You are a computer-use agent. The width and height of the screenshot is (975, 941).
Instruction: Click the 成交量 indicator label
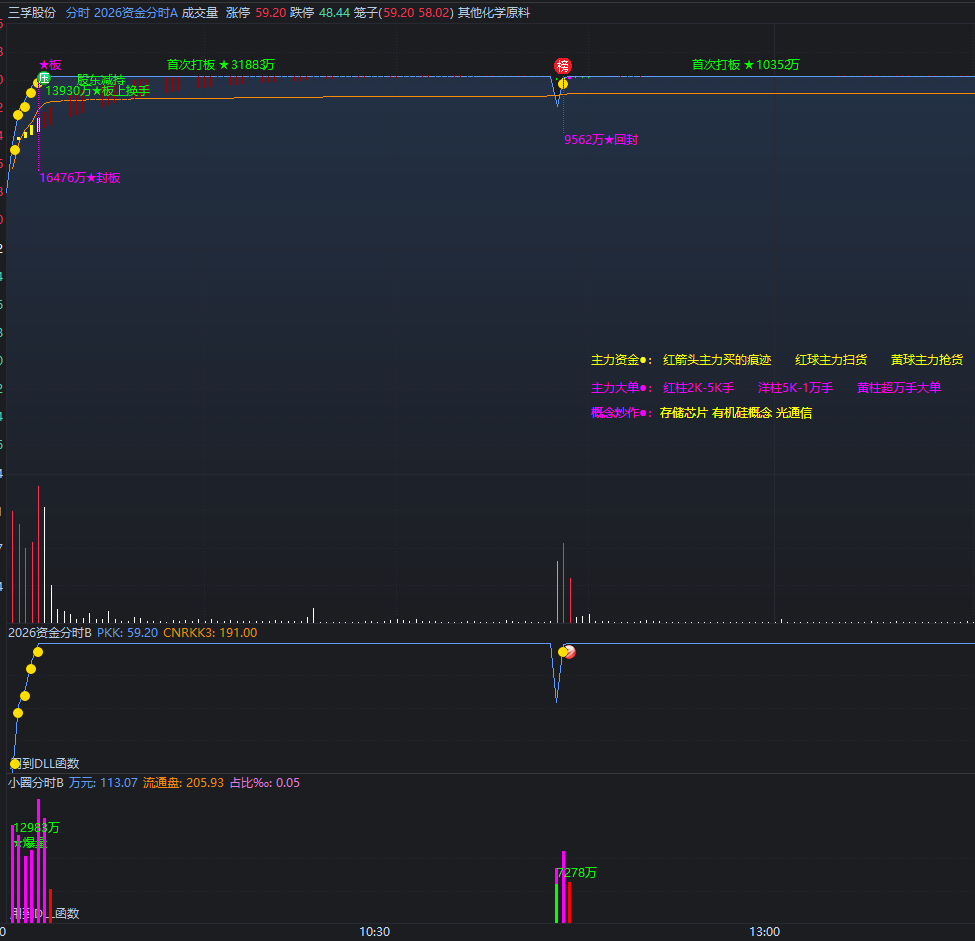tap(200, 12)
